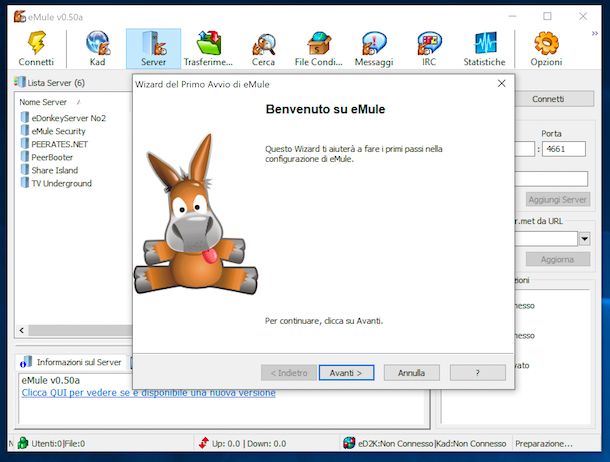This screenshot has height=462, width=610.
Task: Open the Opzioni gear icon
Action: [x=546, y=43]
